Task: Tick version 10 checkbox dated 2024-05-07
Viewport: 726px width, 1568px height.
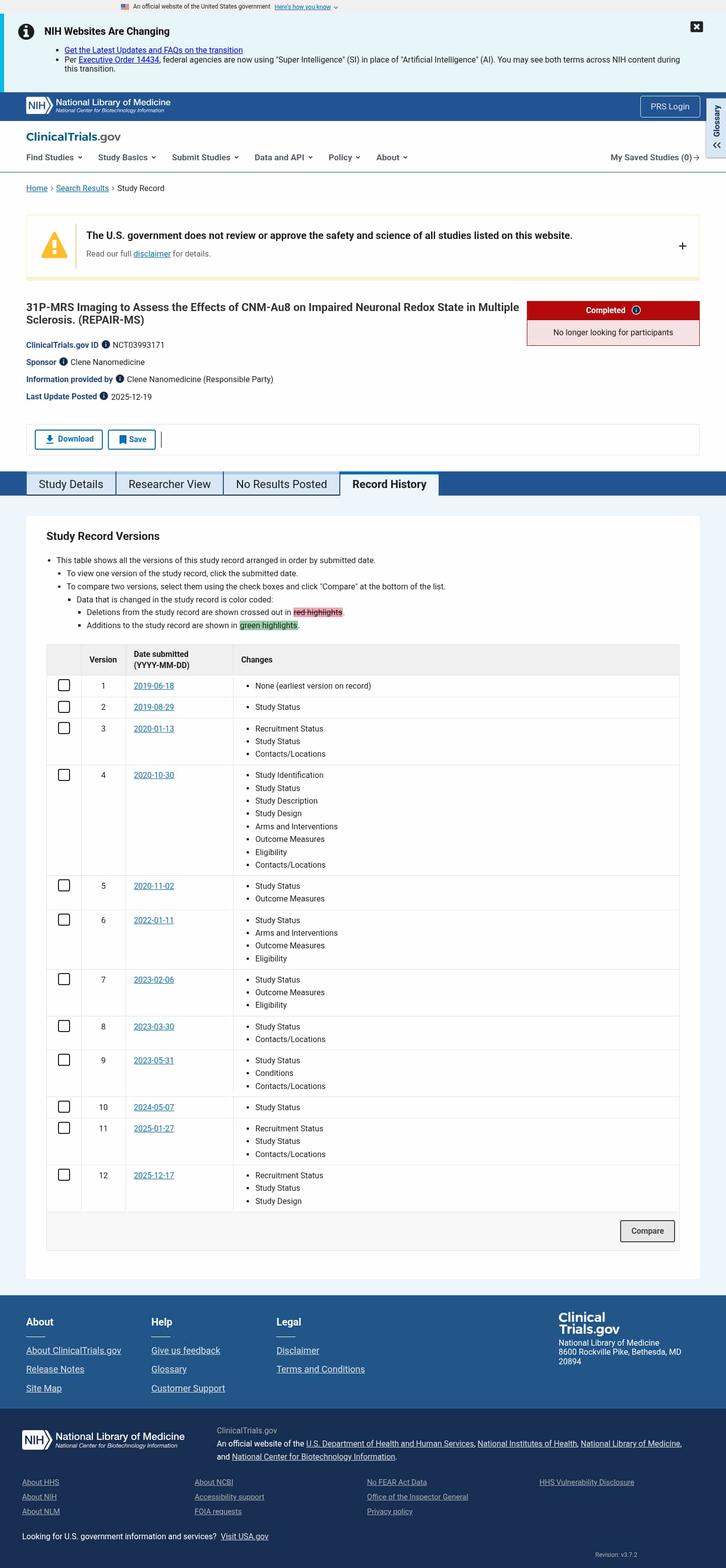Action: point(64,1107)
